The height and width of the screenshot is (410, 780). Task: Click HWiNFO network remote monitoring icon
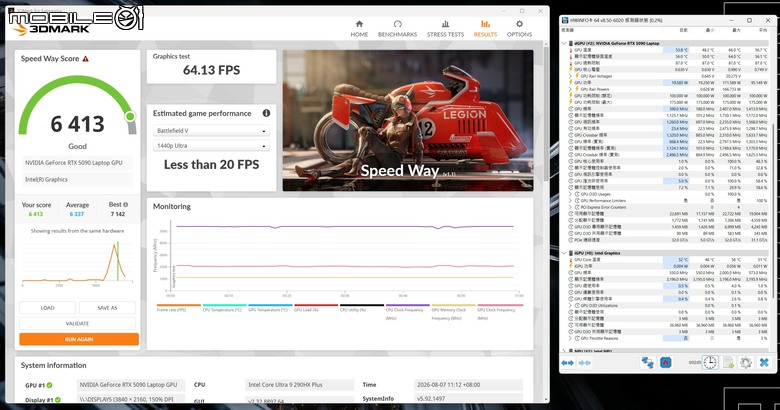(x=647, y=362)
